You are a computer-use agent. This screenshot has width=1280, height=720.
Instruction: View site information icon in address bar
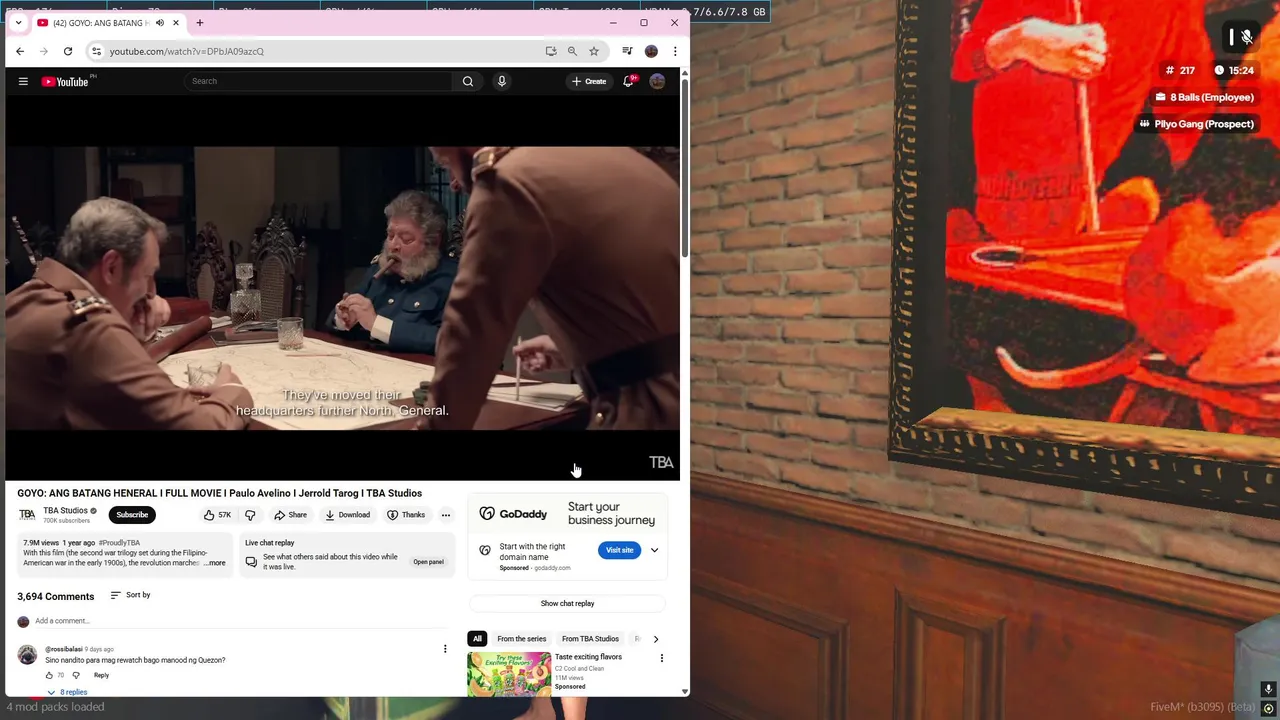click(96, 51)
